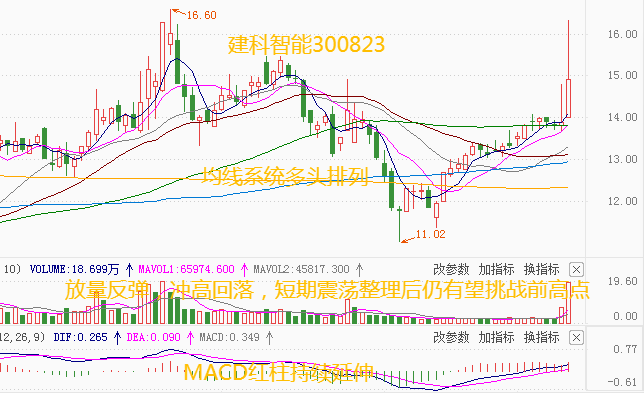
Task: Click 加指标 in the MACD panel
Action: (x=496, y=338)
